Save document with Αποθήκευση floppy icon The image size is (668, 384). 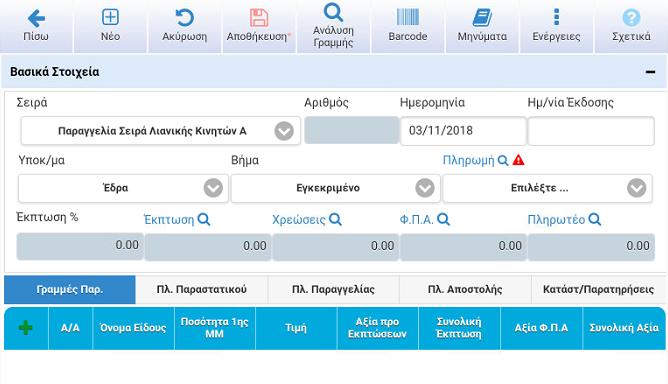259,18
